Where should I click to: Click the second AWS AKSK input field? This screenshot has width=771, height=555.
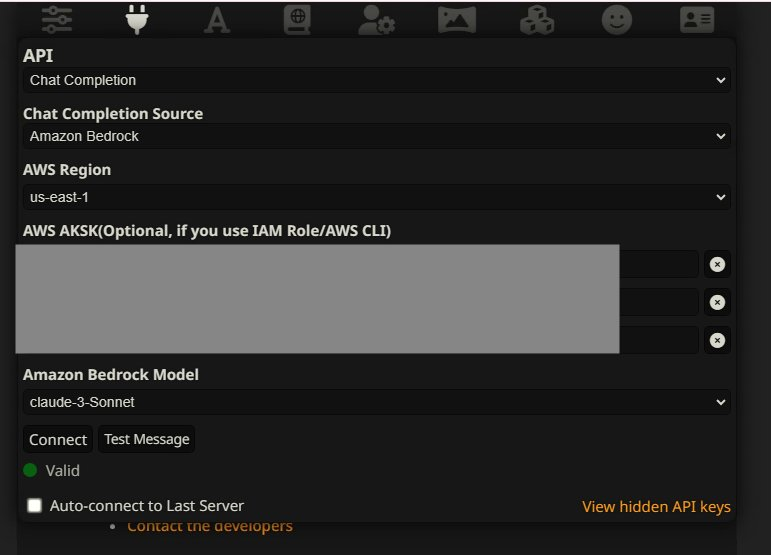[360, 302]
